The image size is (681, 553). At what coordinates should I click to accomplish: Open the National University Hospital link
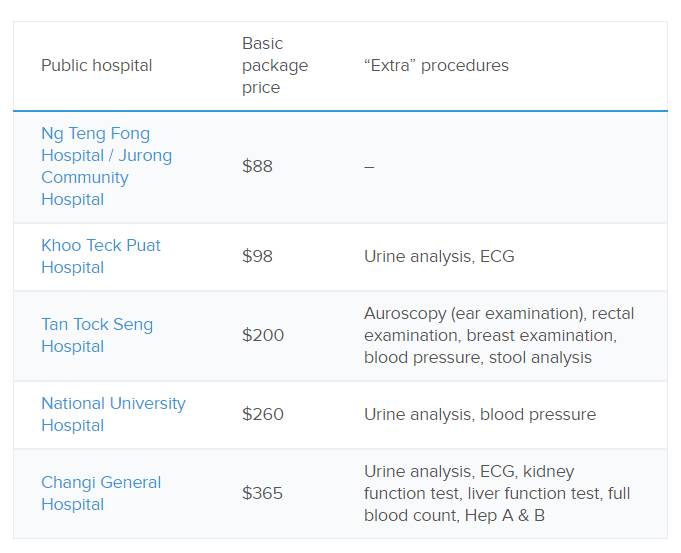113,404
